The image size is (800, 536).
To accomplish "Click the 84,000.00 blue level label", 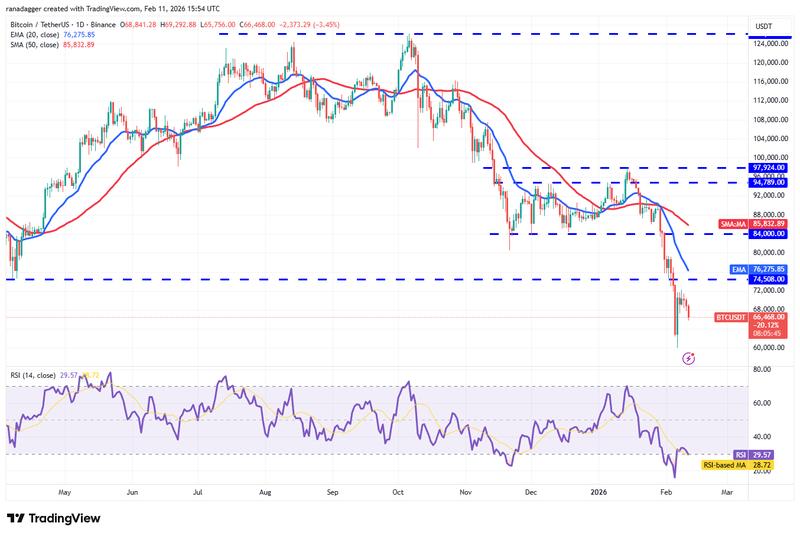I will [x=753, y=234].
